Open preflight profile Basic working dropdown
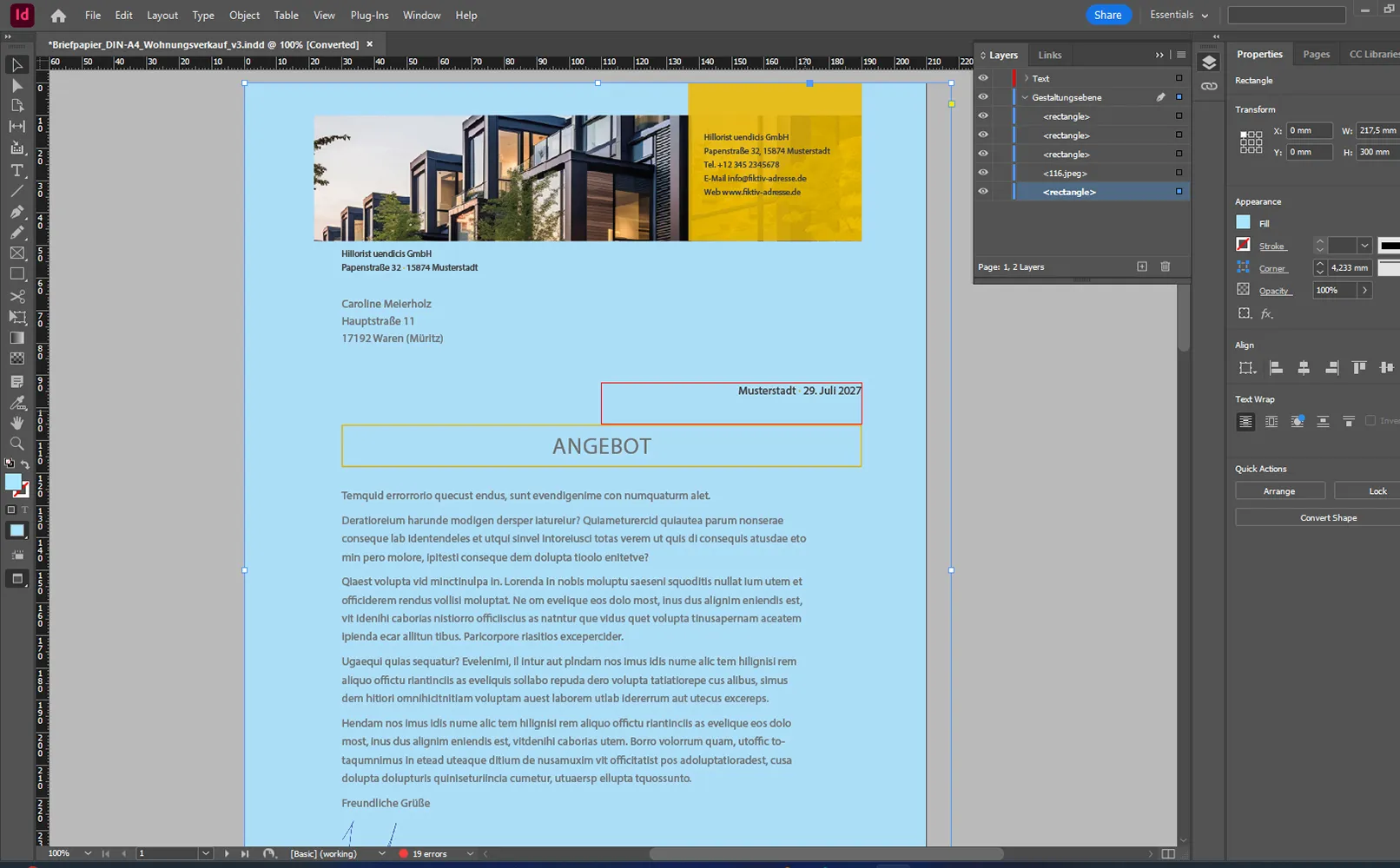 [381, 853]
